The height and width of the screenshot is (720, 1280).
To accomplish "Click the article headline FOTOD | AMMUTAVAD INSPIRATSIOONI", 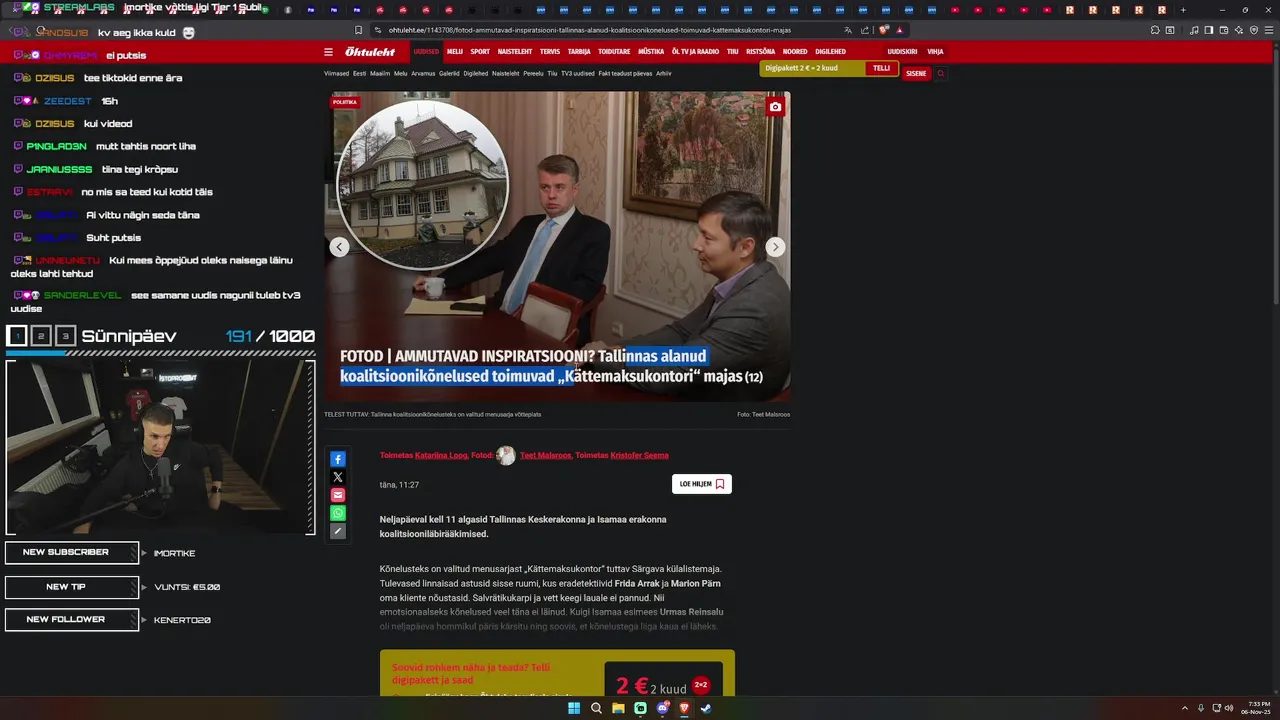I will [551, 366].
